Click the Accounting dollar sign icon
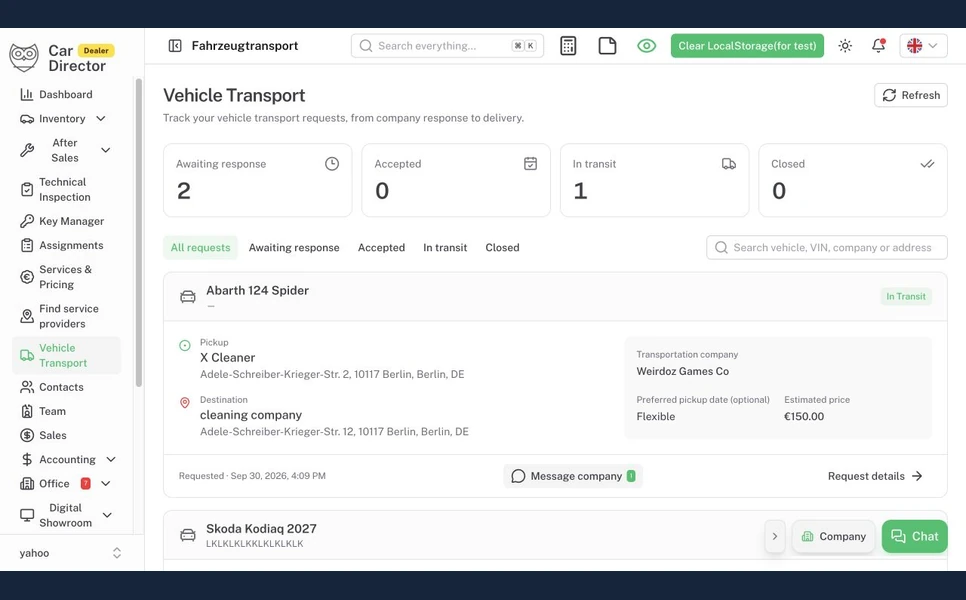Image resolution: width=966 pixels, height=600 pixels. (26, 460)
